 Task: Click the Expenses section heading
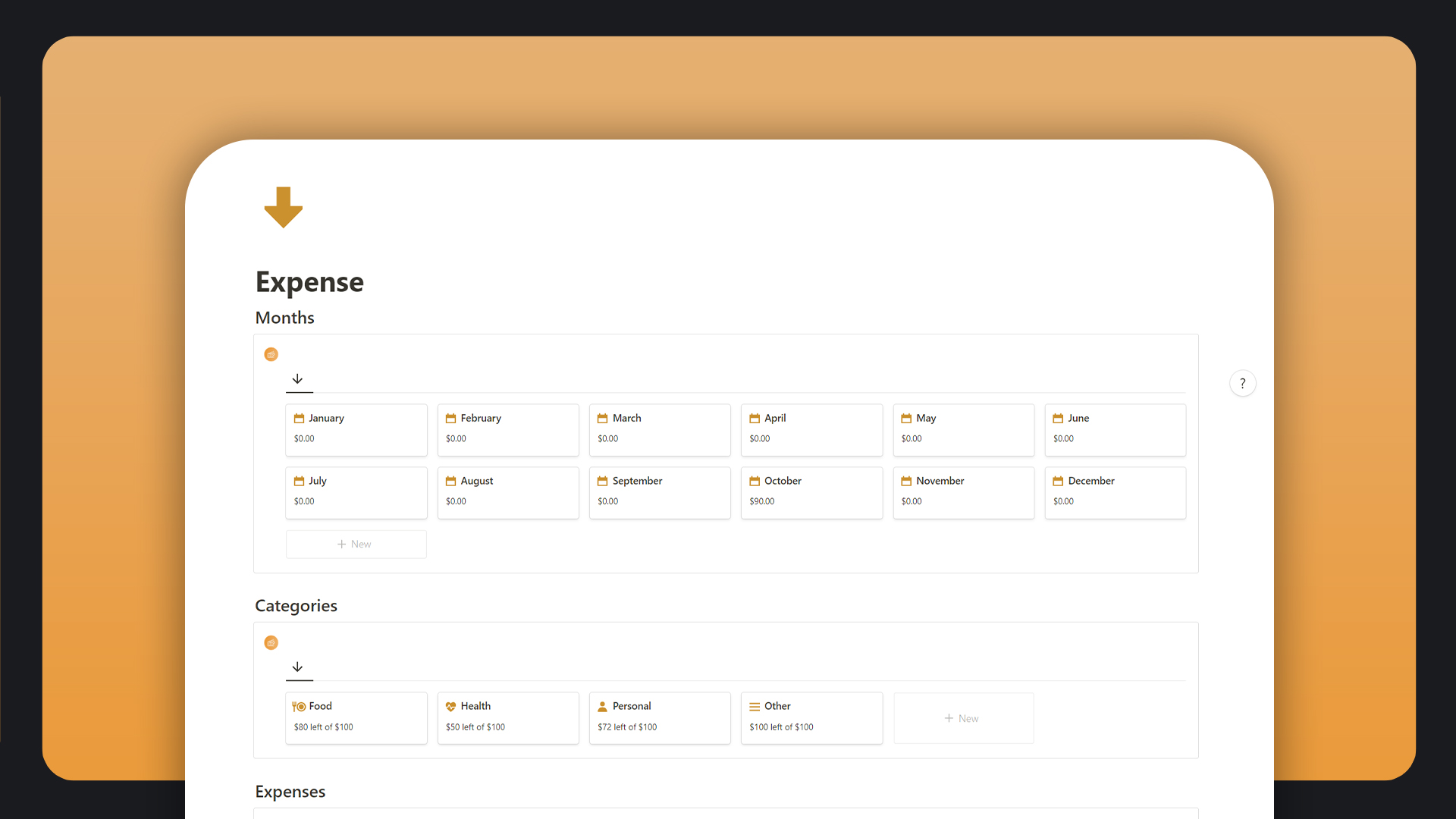[290, 791]
